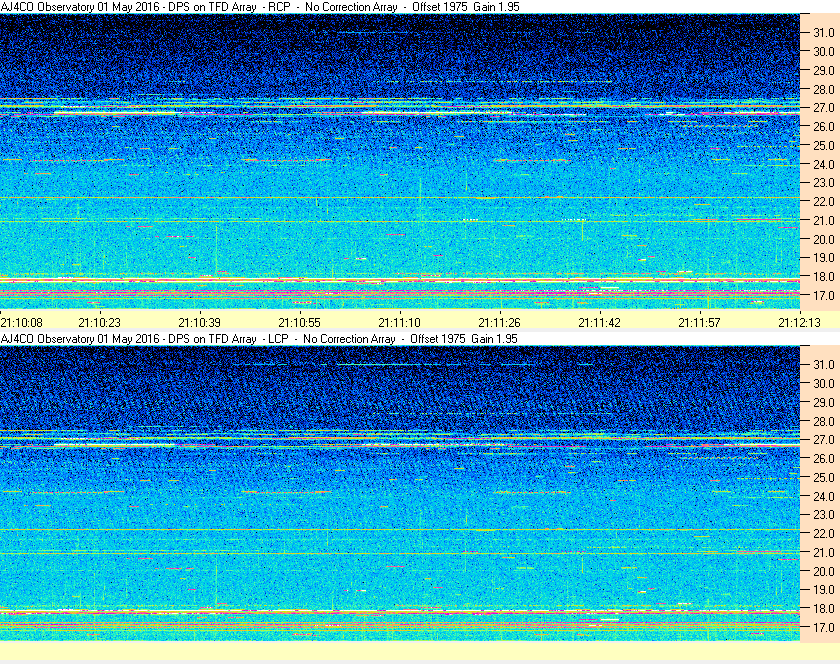Click the 24.0 frequency label on RCP chart

pos(824,165)
